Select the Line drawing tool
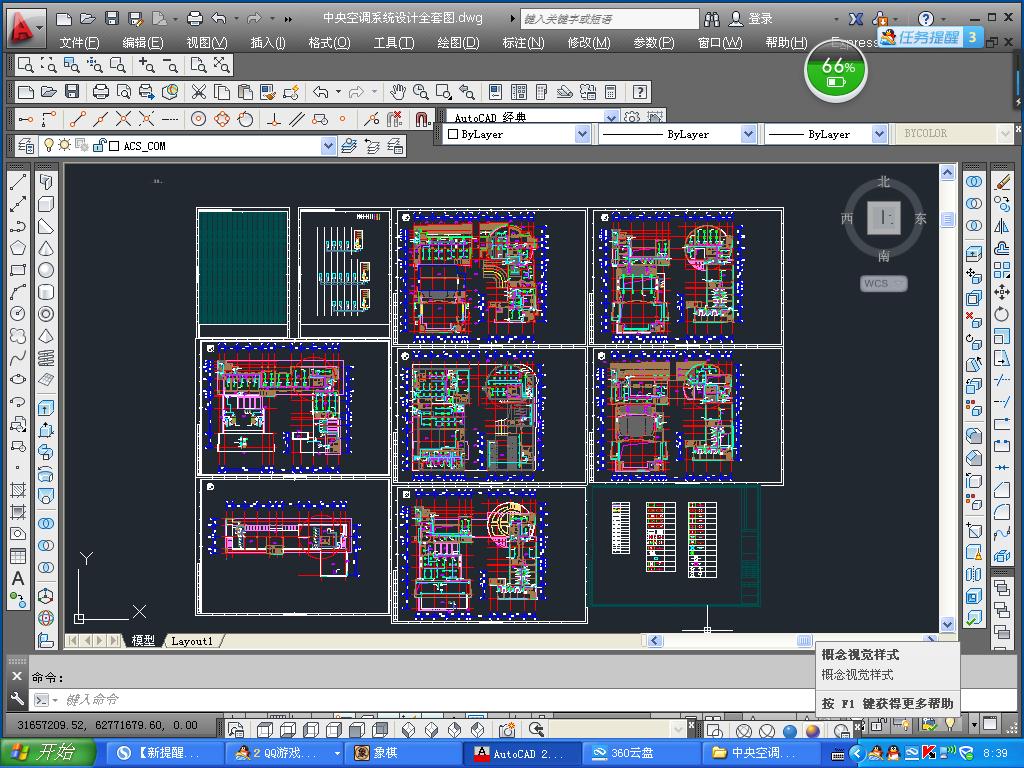The image size is (1024, 768). click(18, 182)
